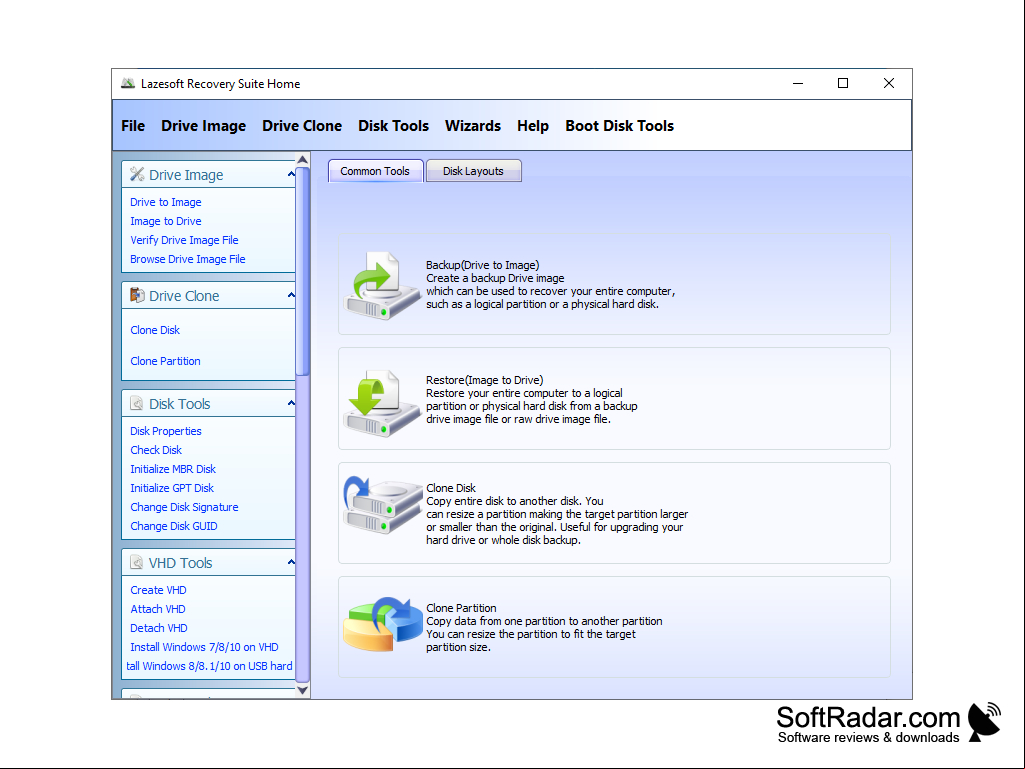Viewport: 1025px width, 769px height.
Task: Switch to the Disk Layouts tab
Action: [x=473, y=171]
